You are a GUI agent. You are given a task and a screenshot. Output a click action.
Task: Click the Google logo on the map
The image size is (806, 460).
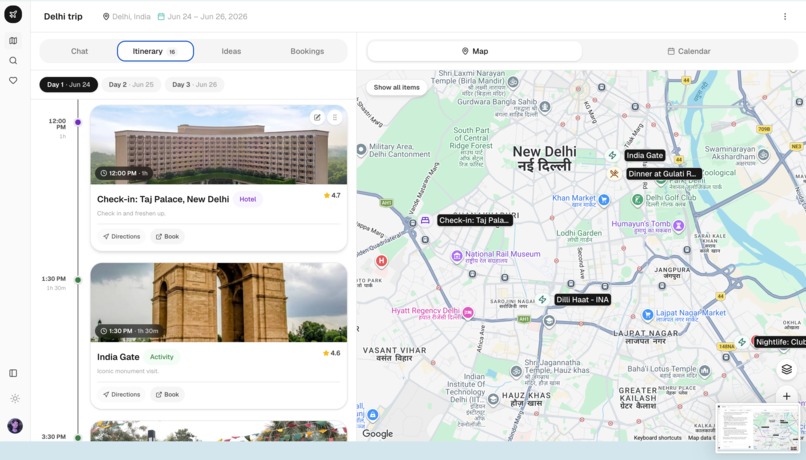click(x=377, y=433)
